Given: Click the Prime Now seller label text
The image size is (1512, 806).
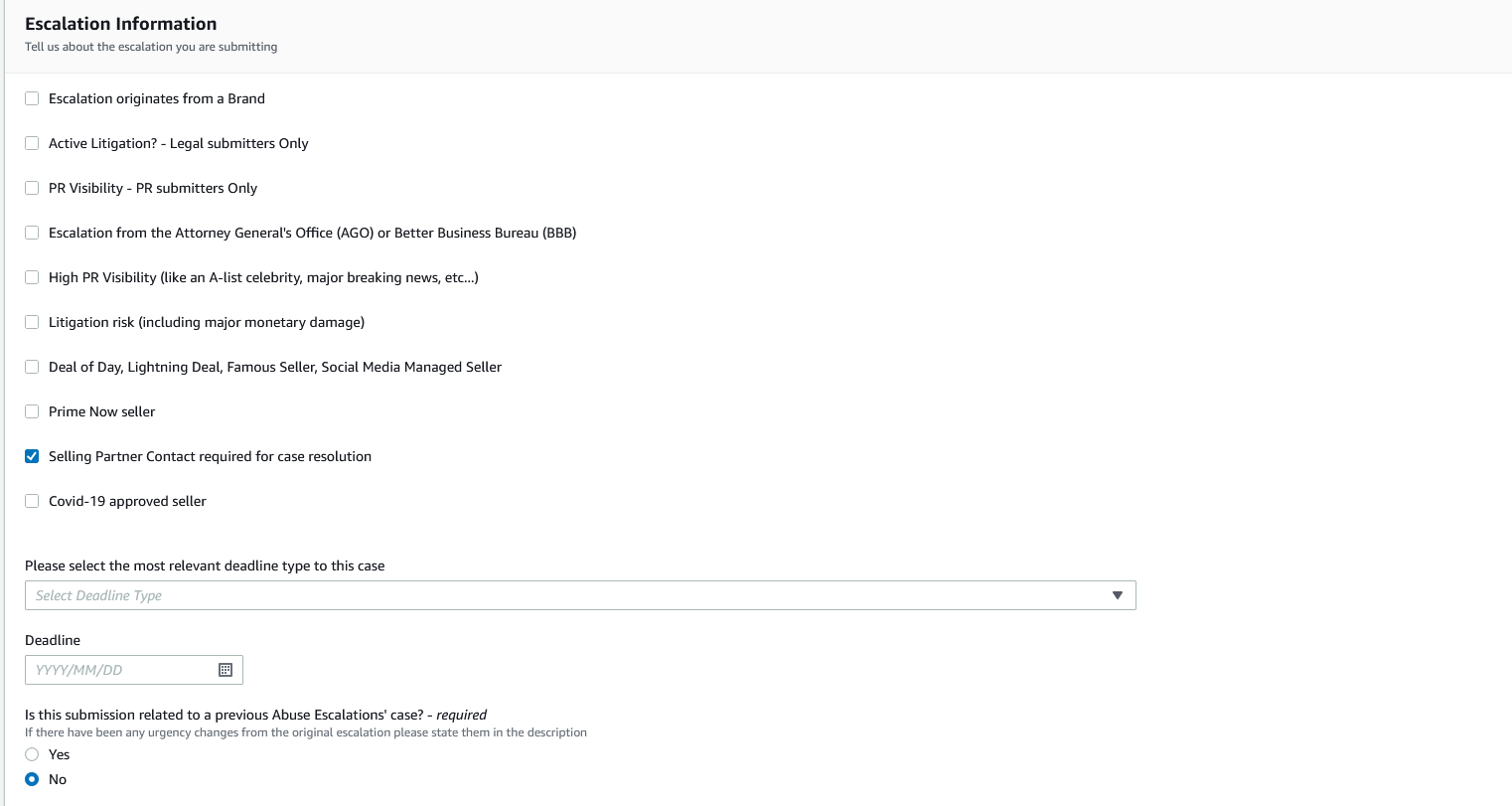Looking at the screenshot, I should coord(101,411).
